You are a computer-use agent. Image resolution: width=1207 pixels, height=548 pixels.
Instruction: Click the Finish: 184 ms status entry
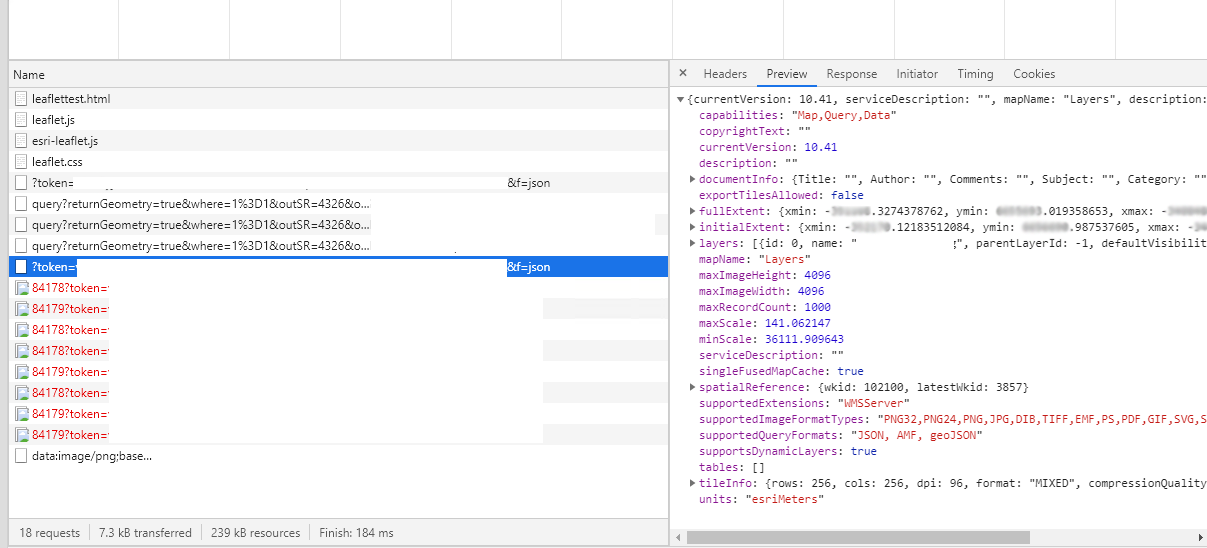tap(356, 533)
